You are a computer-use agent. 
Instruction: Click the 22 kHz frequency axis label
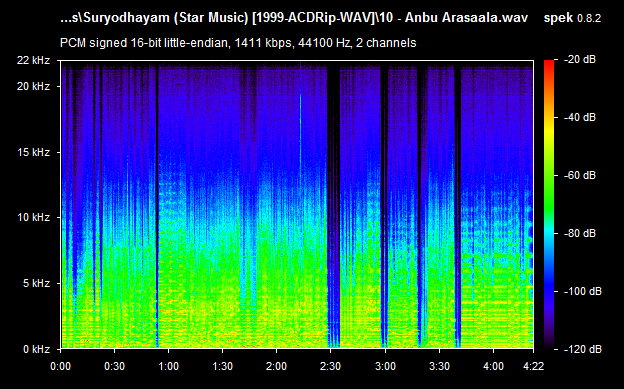coord(33,60)
